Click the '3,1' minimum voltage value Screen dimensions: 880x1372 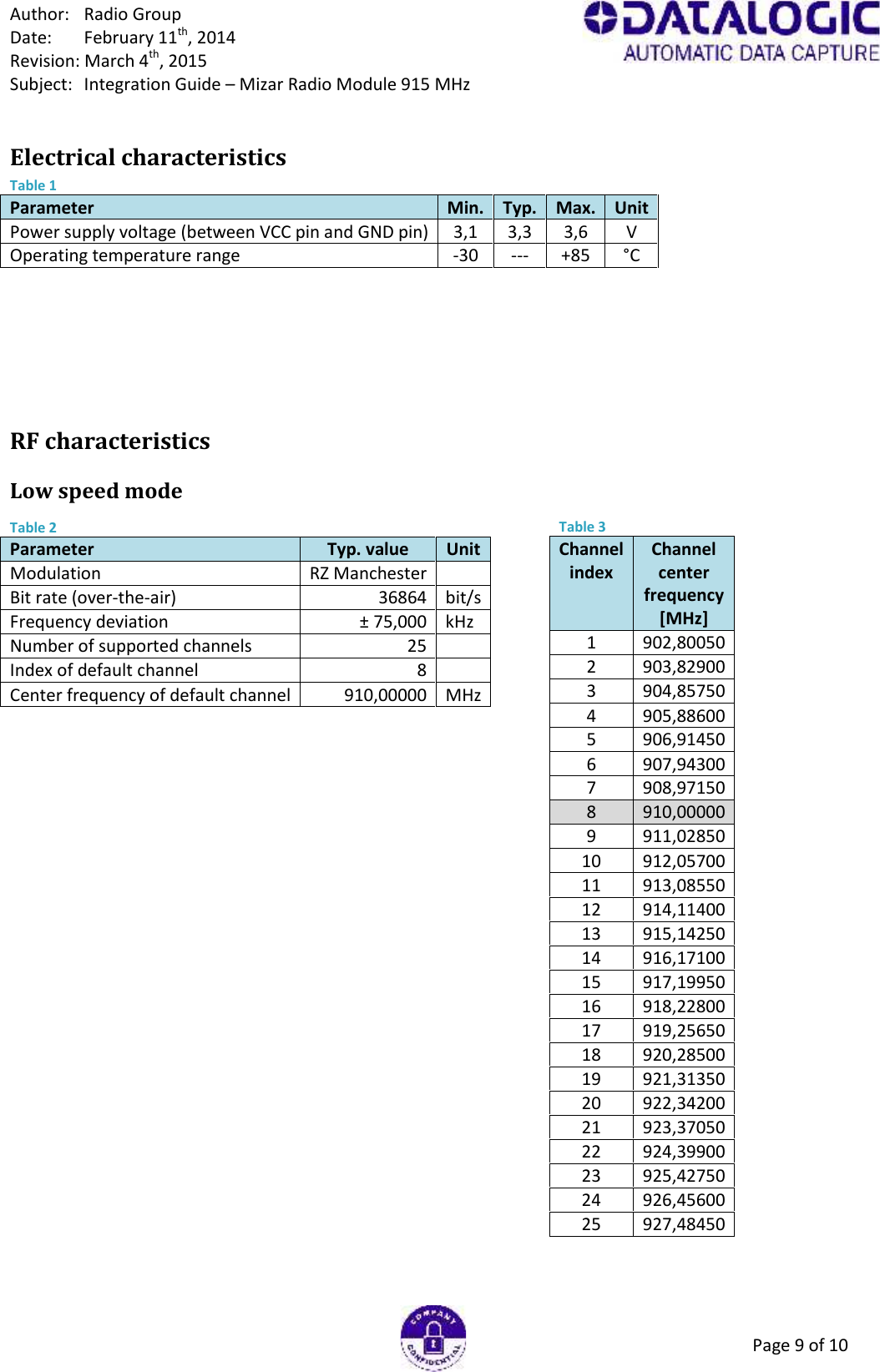tap(465, 232)
